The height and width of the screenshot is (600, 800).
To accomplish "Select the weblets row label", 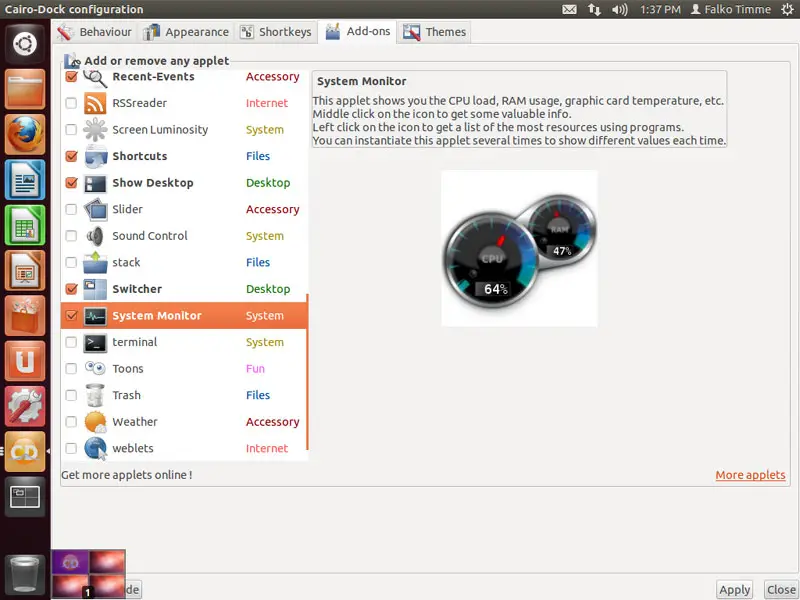I will coord(133,448).
